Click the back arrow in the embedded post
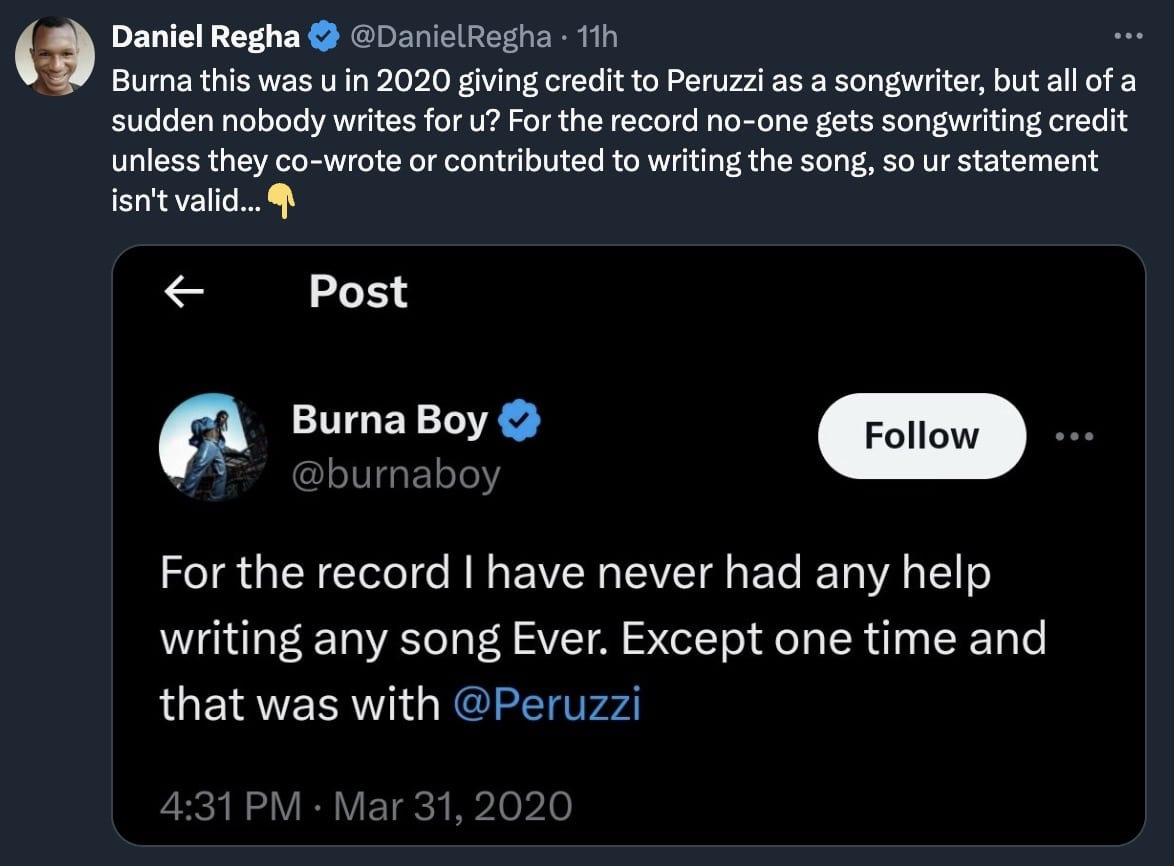Viewport: 1174px width, 866px height. pyautogui.click(x=183, y=292)
